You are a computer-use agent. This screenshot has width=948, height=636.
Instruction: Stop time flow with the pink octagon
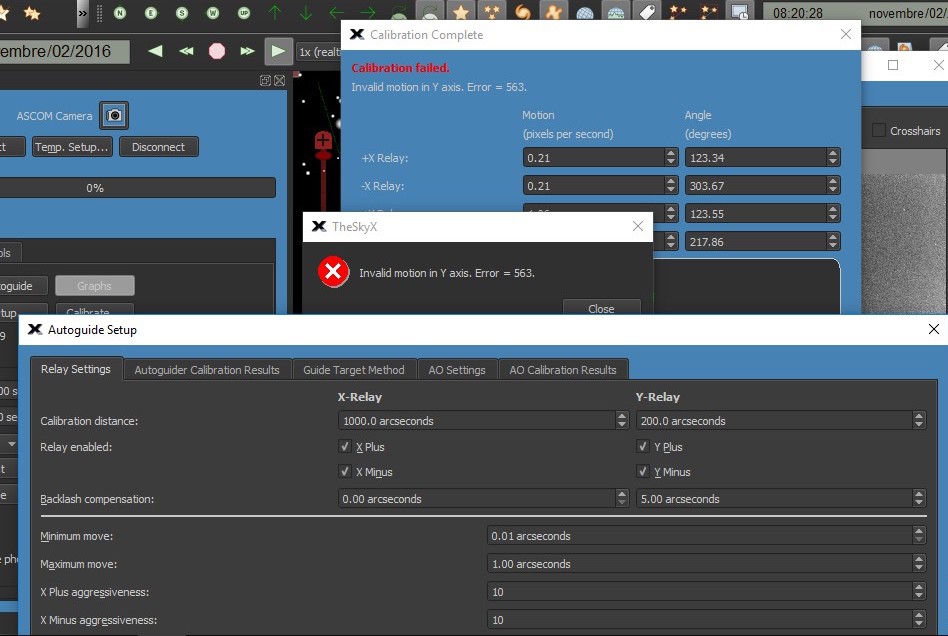pyautogui.click(x=217, y=51)
